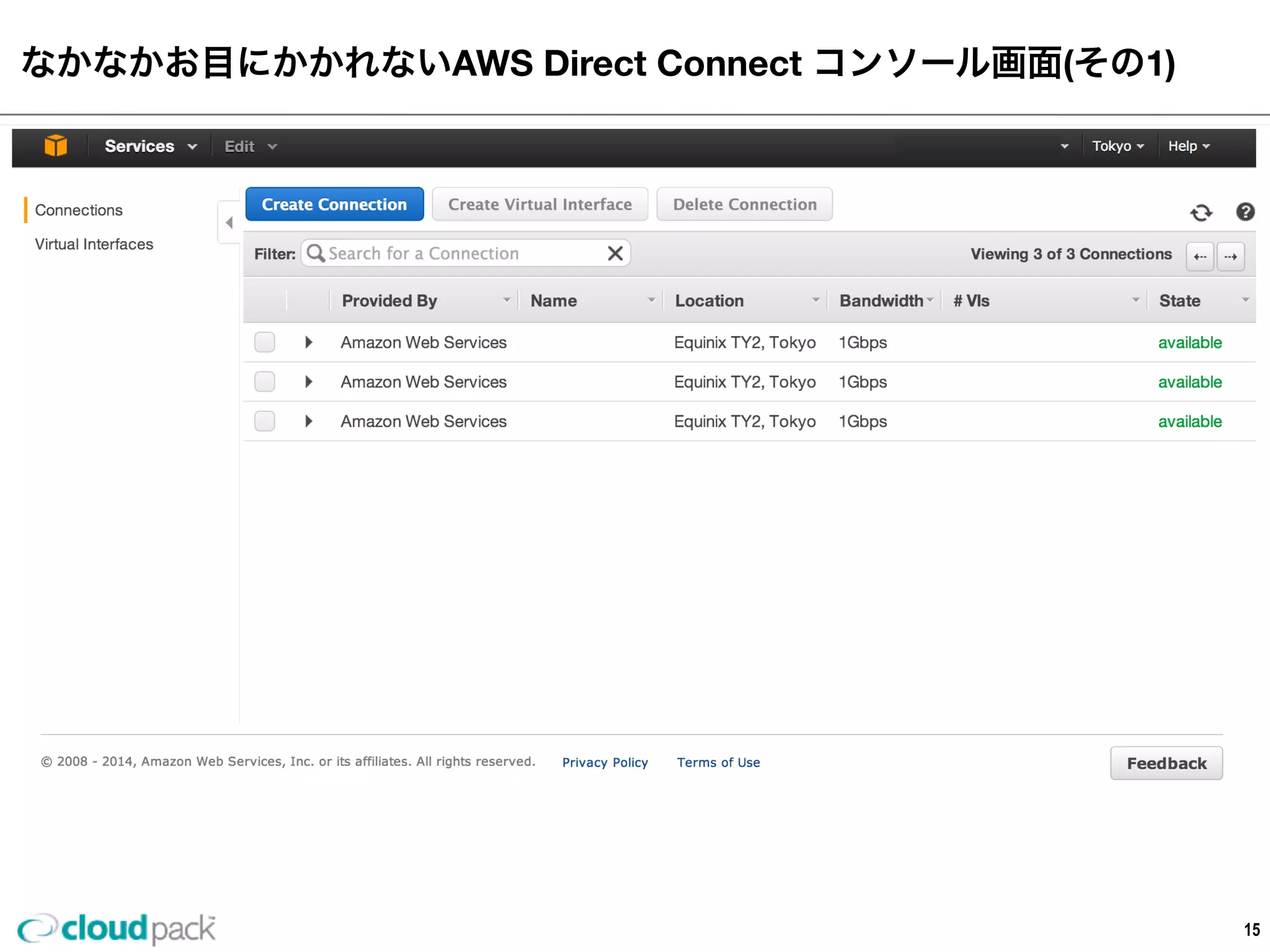Open the help question mark icon
The height and width of the screenshot is (952, 1270).
click(1245, 212)
